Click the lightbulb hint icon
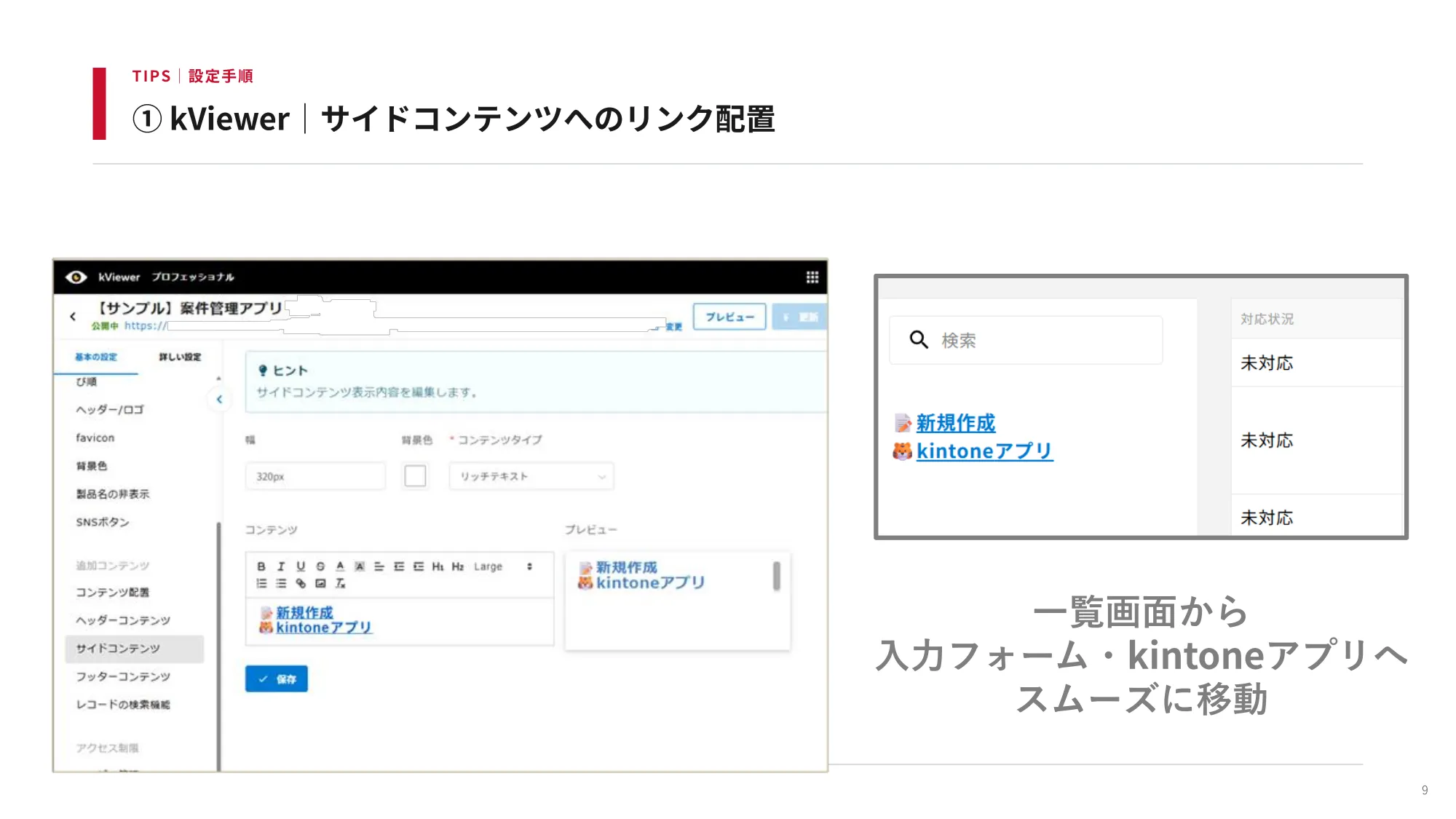 point(263,371)
